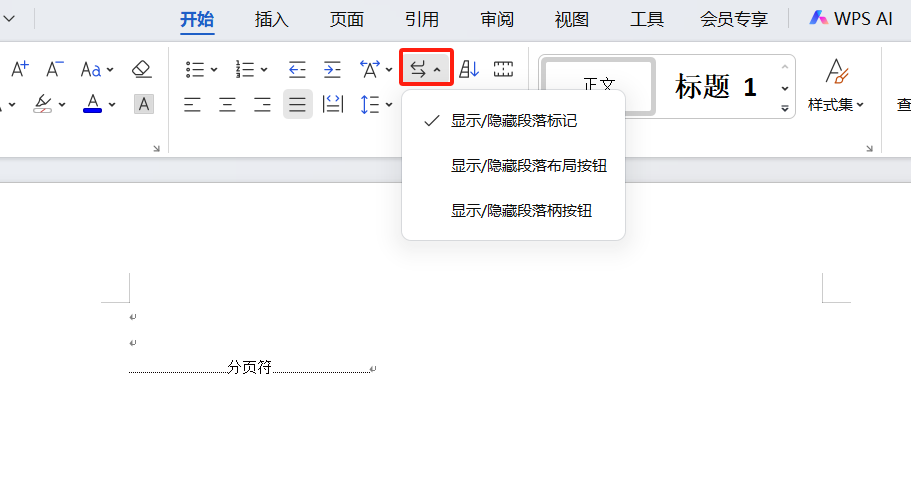This screenshot has height=486, width=911.
Task: Expand the line spacing dropdown
Action: point(389,105)
